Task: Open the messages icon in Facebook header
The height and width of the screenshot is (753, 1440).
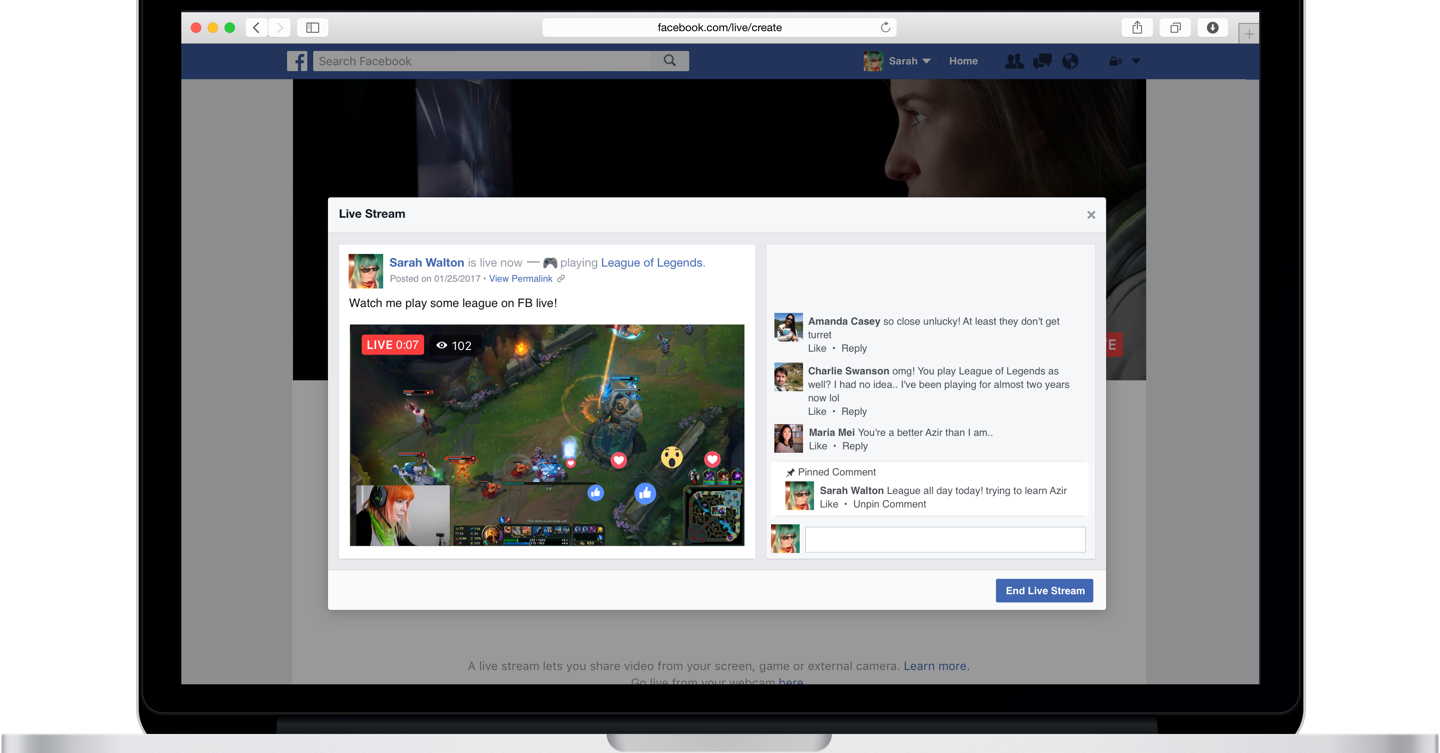Action: (1042, 61)
